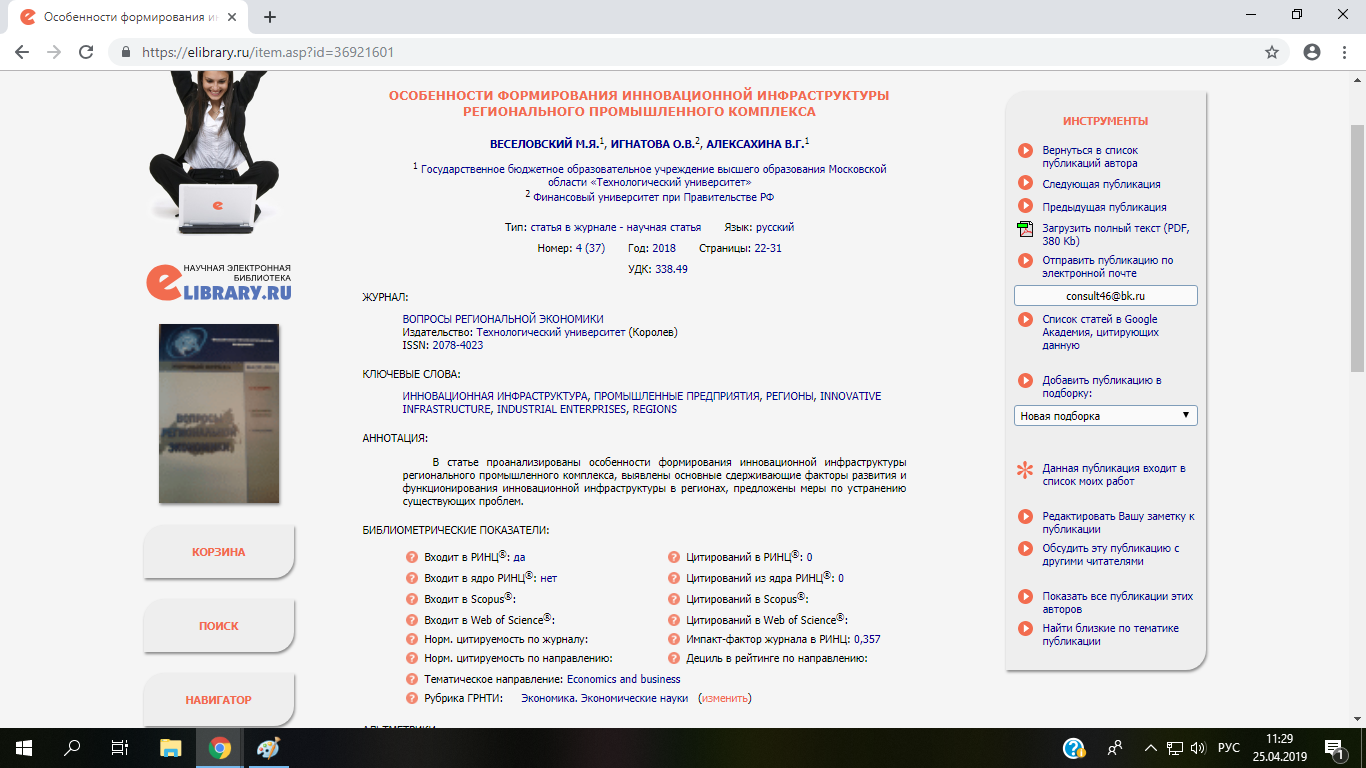This screenshot has width=1366, height=768.
Task: Open 'Предыдущая публикация' link
Action: (1104, 207)
